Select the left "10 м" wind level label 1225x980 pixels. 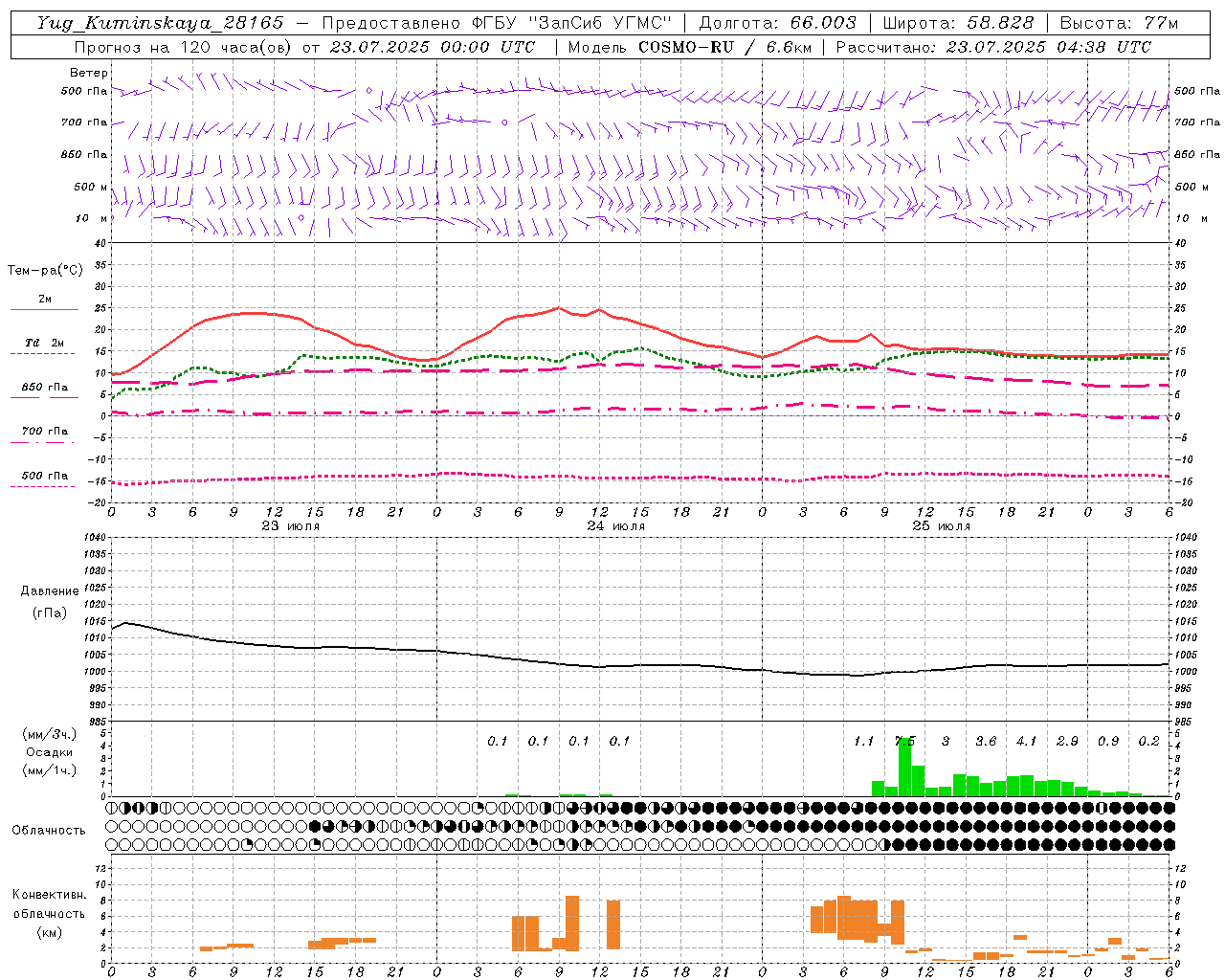pos(92,218)
